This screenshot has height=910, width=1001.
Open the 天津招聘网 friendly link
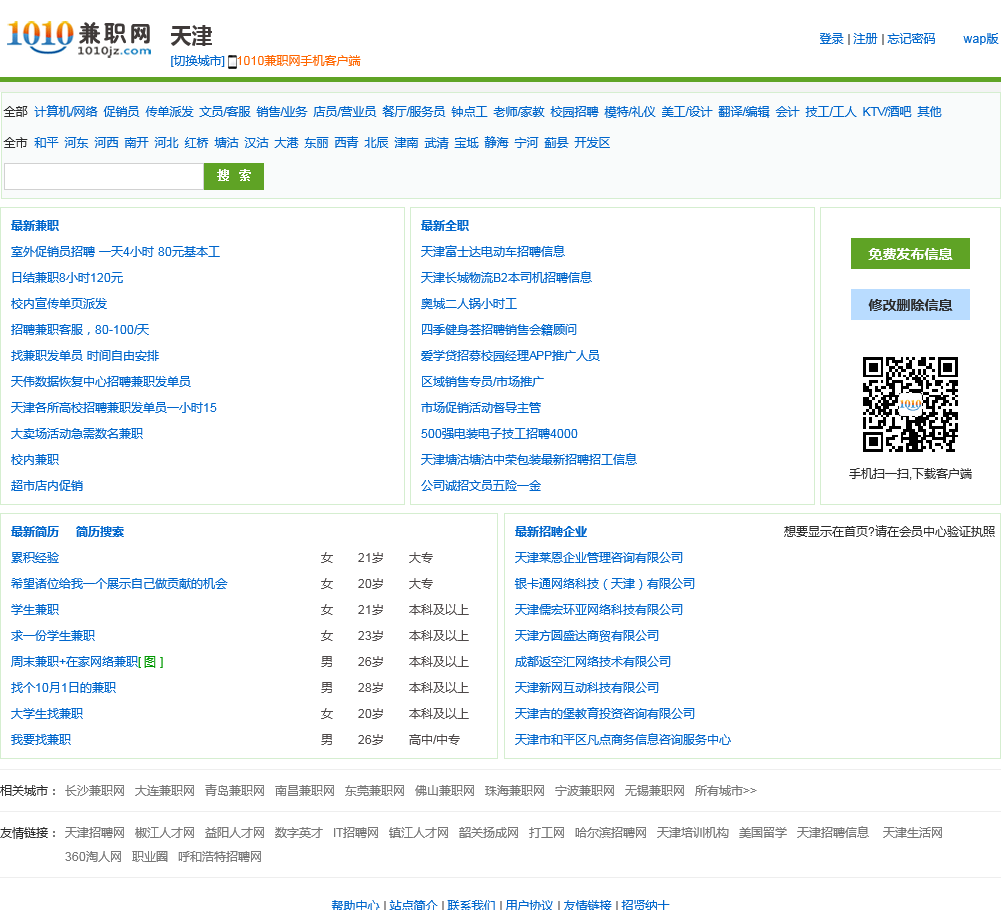[94, 833]
